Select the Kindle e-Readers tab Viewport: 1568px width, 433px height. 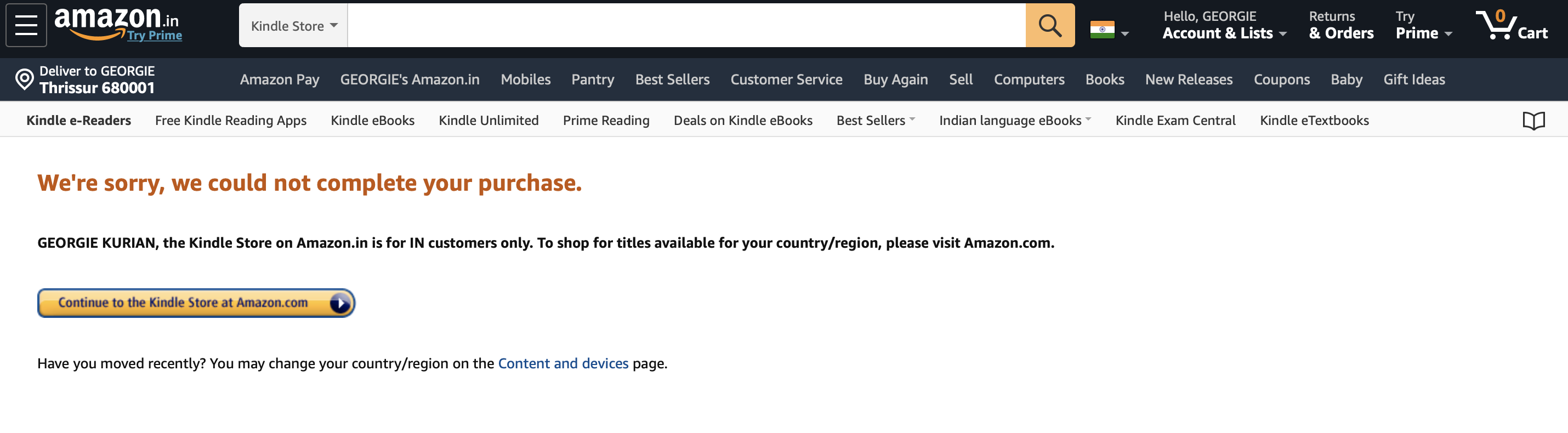pos(78,120)
